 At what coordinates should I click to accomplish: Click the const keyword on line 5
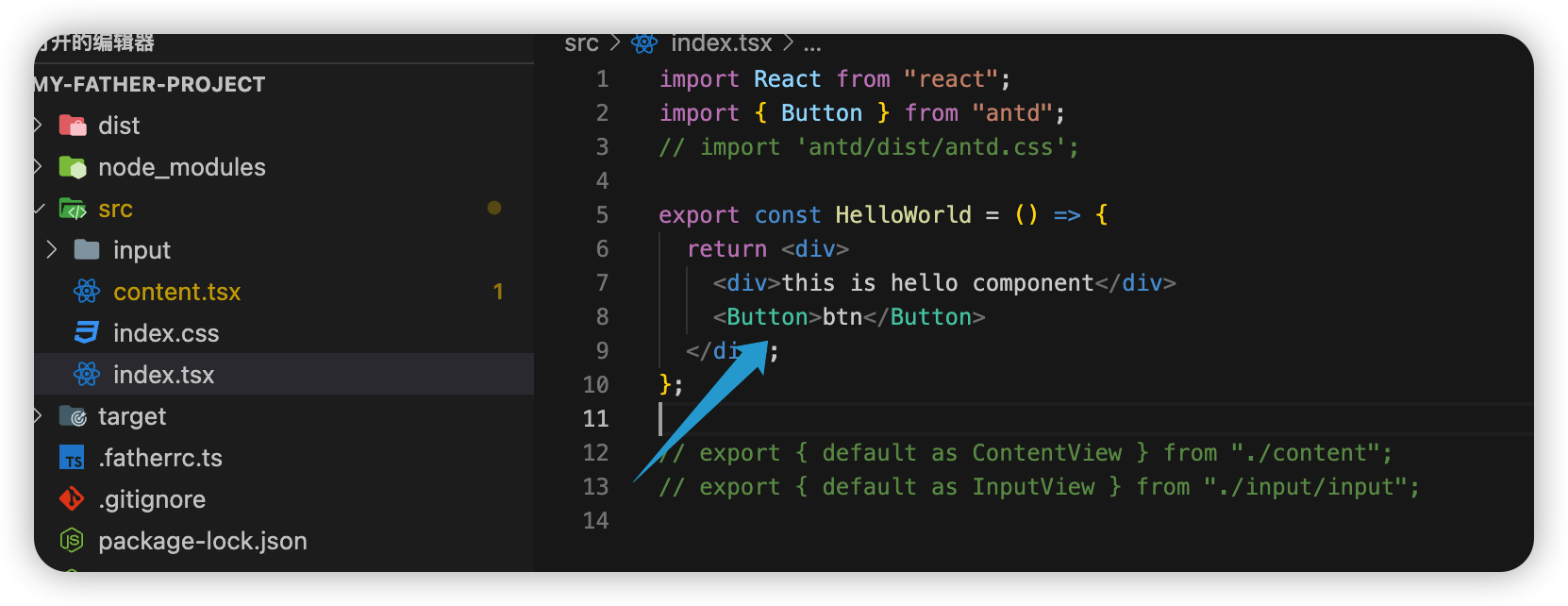point(788,215)
